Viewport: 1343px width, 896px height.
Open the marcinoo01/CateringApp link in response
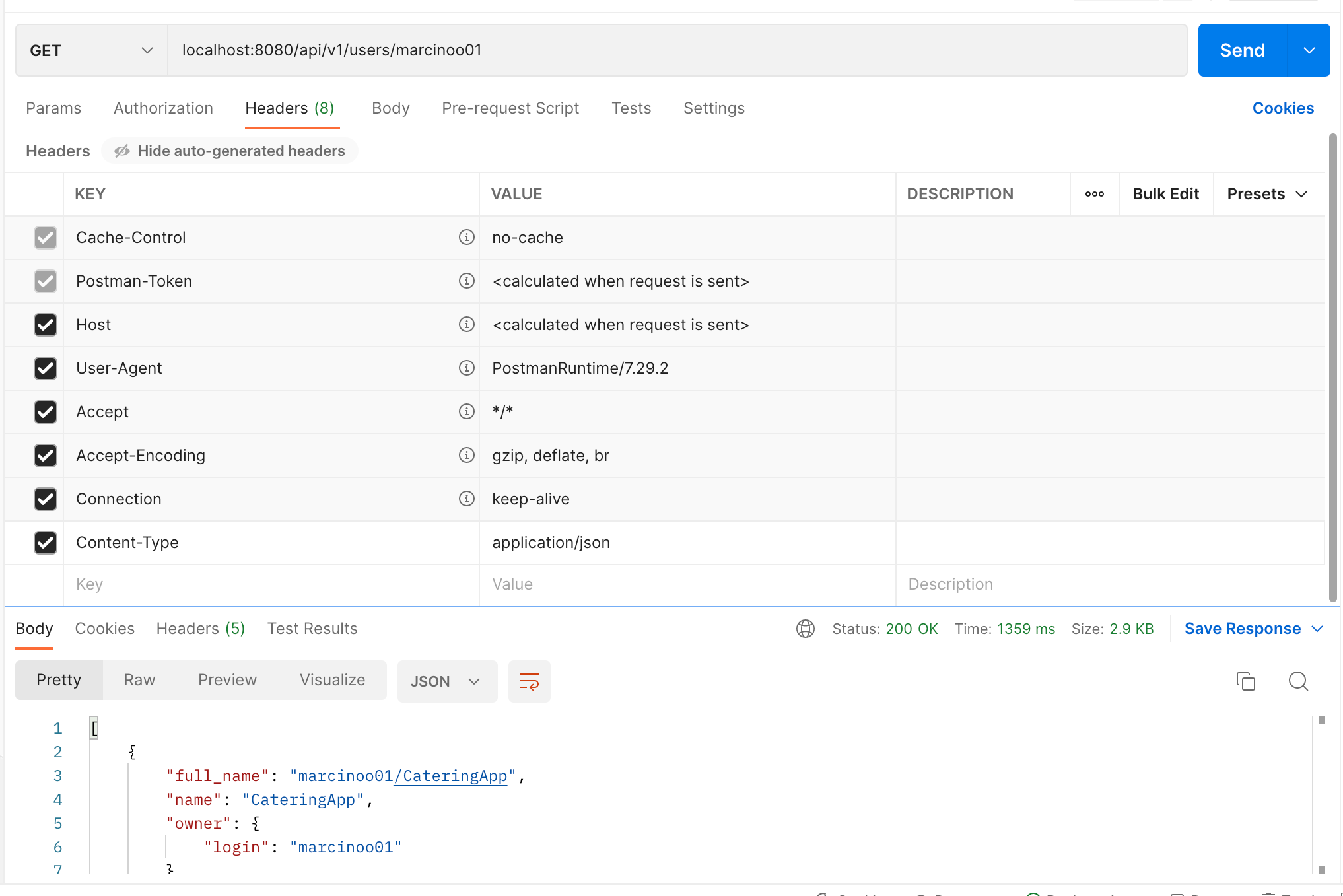click(x=451, y=776)
